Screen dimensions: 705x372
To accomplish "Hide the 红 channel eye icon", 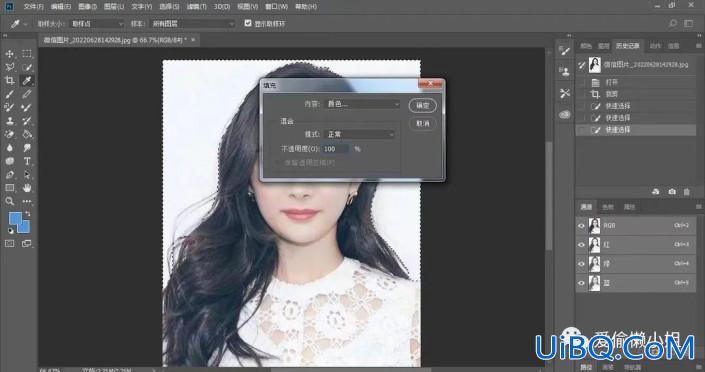I will (x=581, y=245).
